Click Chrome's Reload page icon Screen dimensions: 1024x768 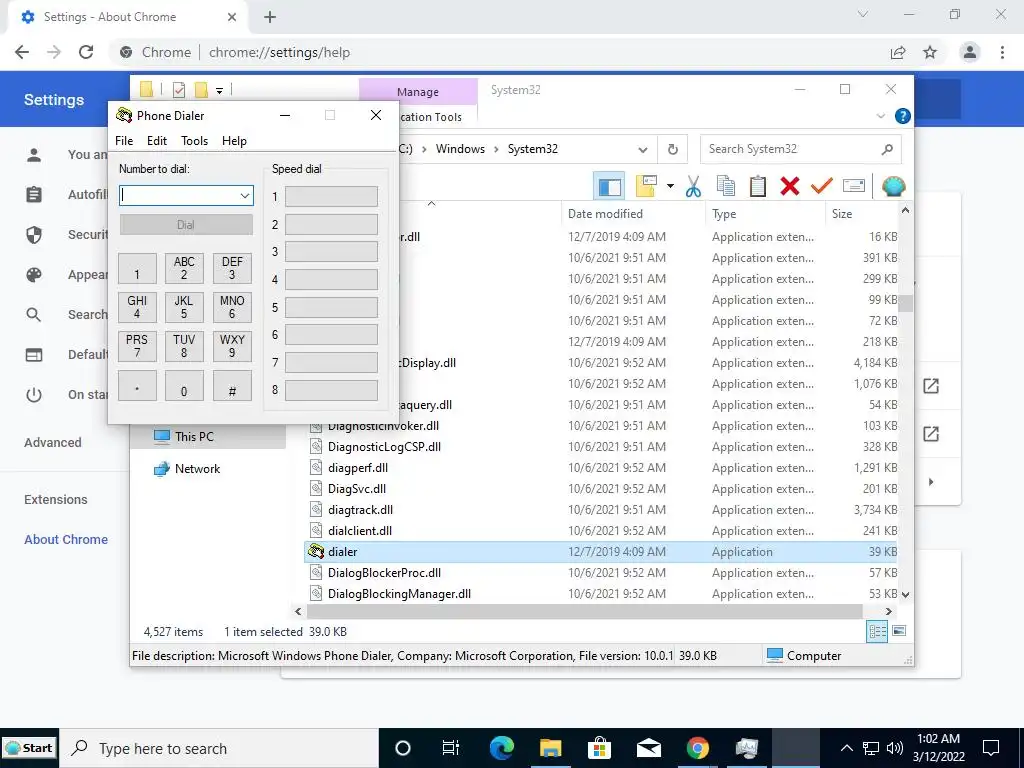[86, 52]
